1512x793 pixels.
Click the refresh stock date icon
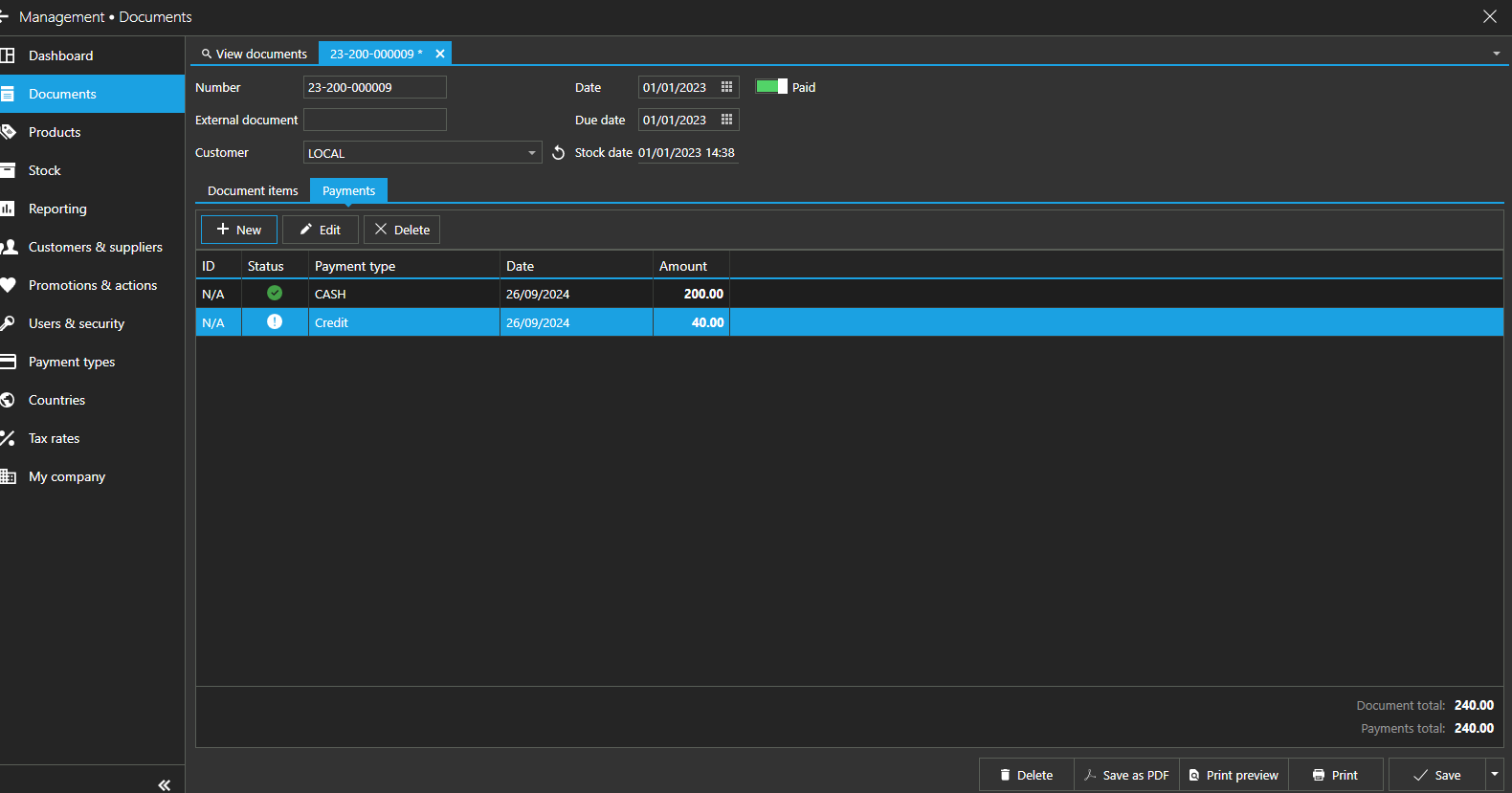[x=559, y=153]
